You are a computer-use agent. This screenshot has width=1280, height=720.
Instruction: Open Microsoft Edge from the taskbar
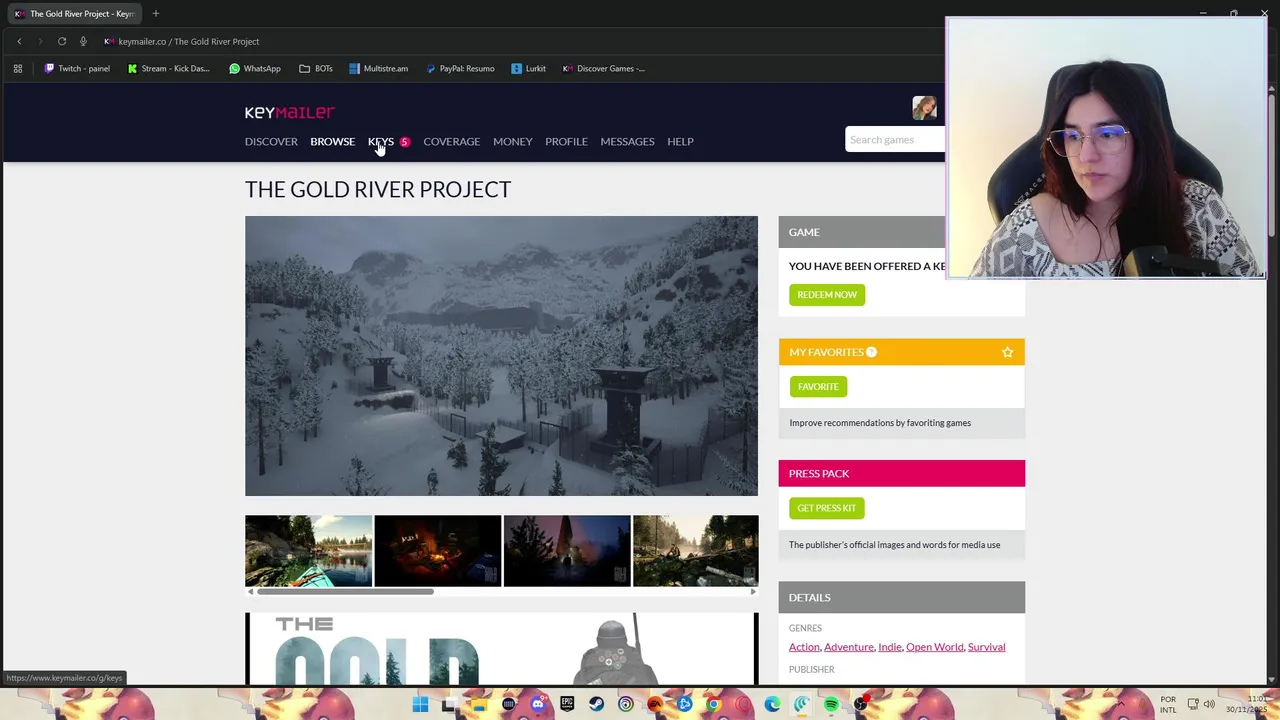pyautogui.click(x=772, y=705)
